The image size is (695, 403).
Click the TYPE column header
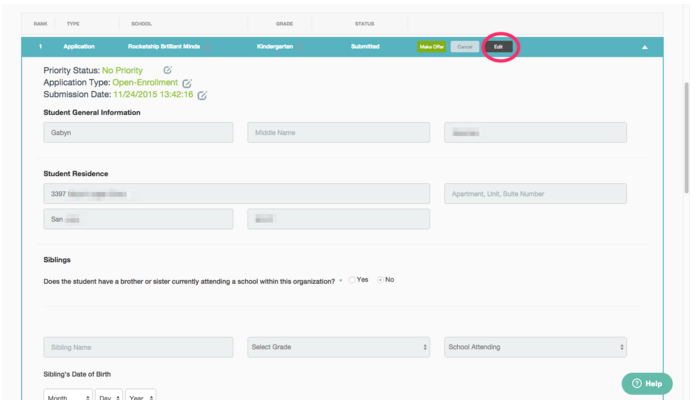73,24
